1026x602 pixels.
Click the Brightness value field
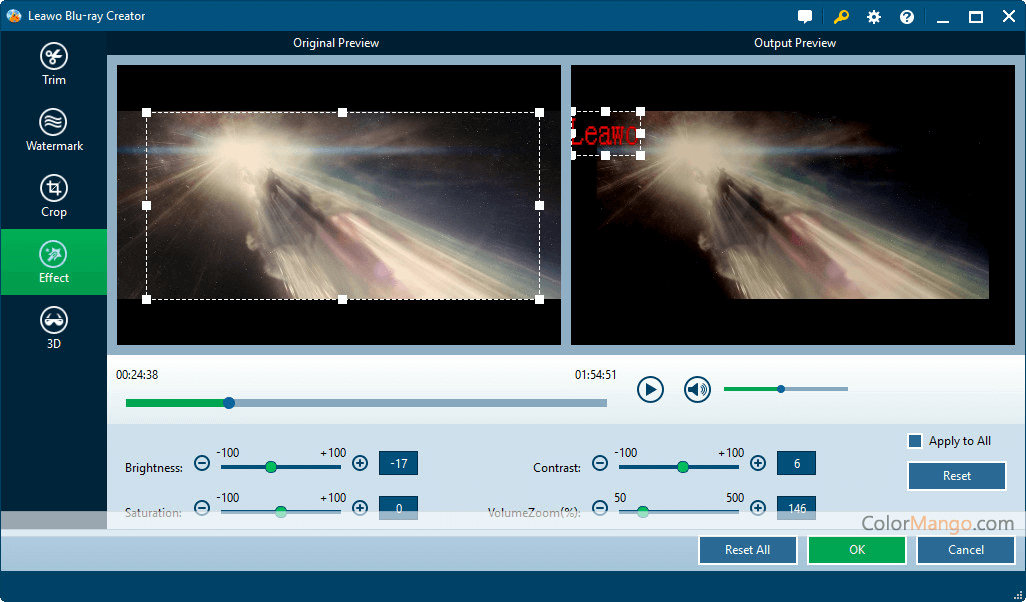(398, 463)
